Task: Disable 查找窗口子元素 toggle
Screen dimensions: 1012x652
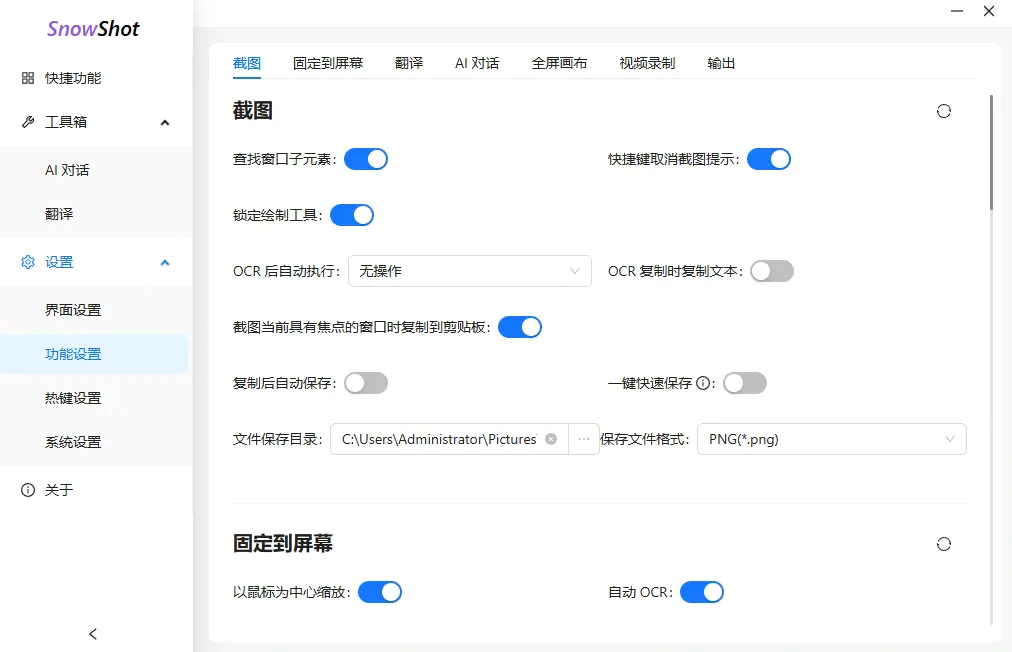Action: (366, 158)
